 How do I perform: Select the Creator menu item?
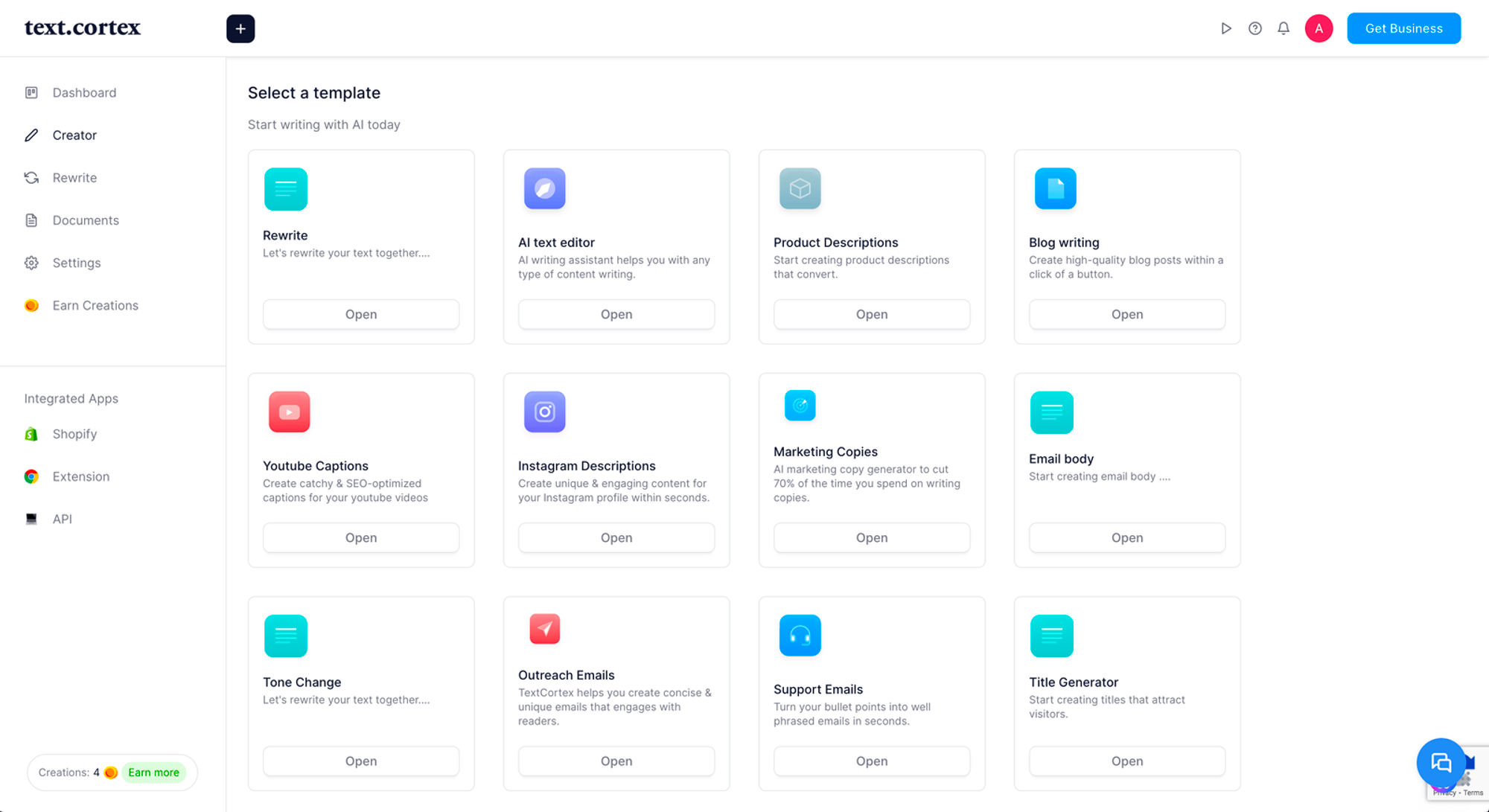pos(75,135)
